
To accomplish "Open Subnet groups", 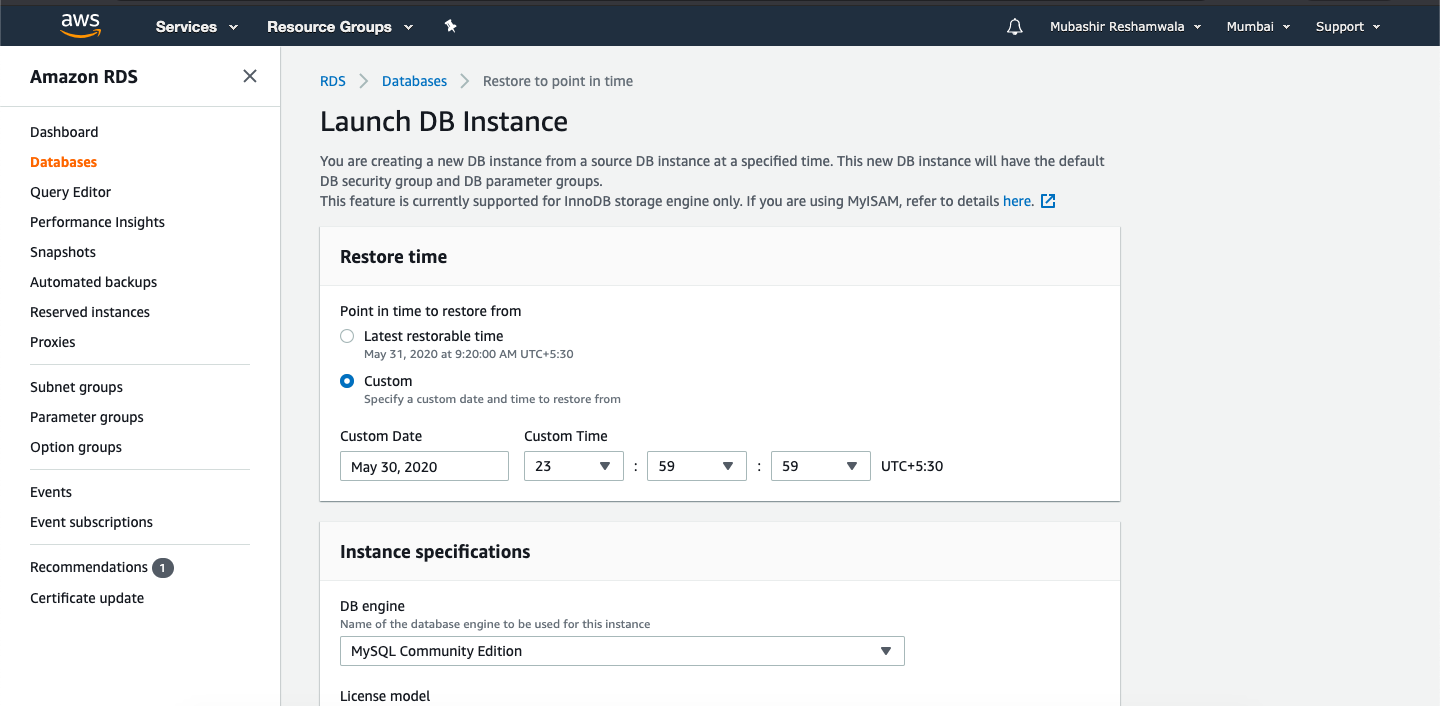I will point(76,387).
